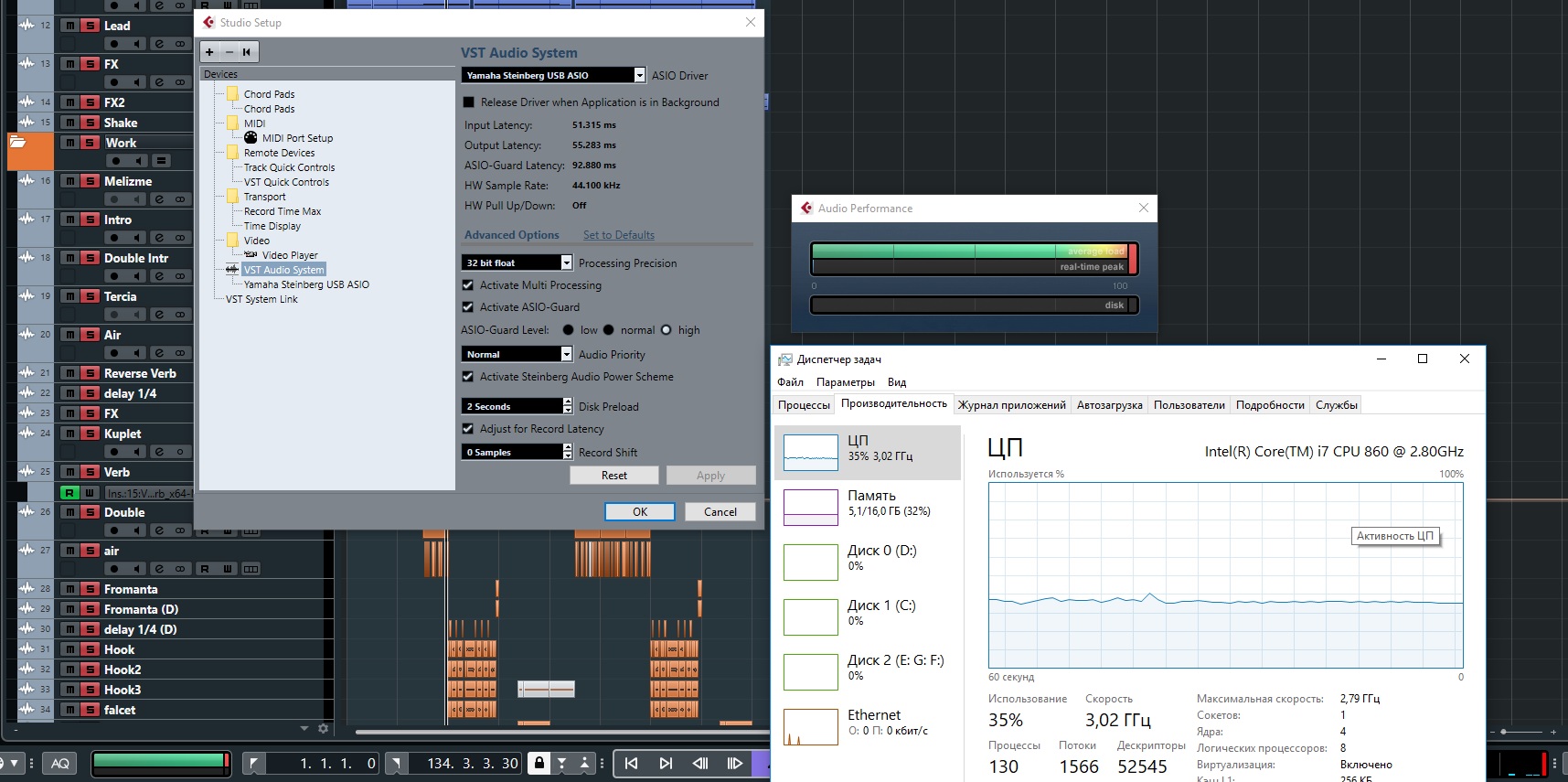Click the Apply button
The height and width of the screenshot is (782, 1568).
pyautogui.click(x=710, y=476)
